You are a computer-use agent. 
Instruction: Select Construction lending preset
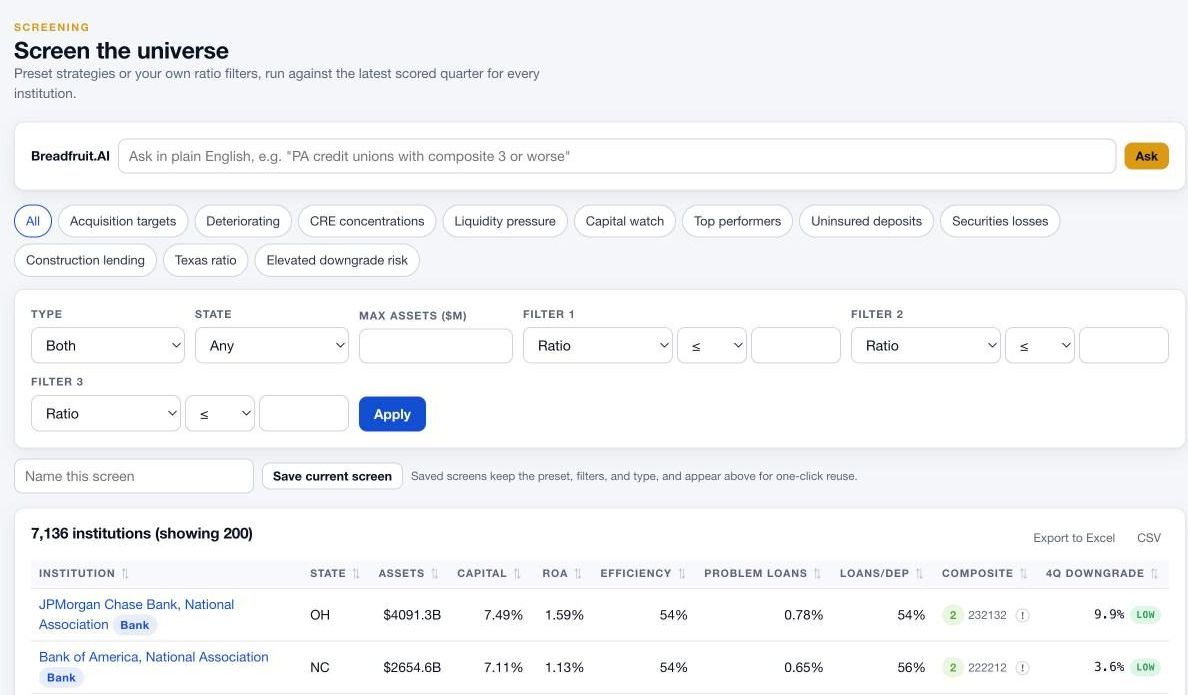coord(85,260)
